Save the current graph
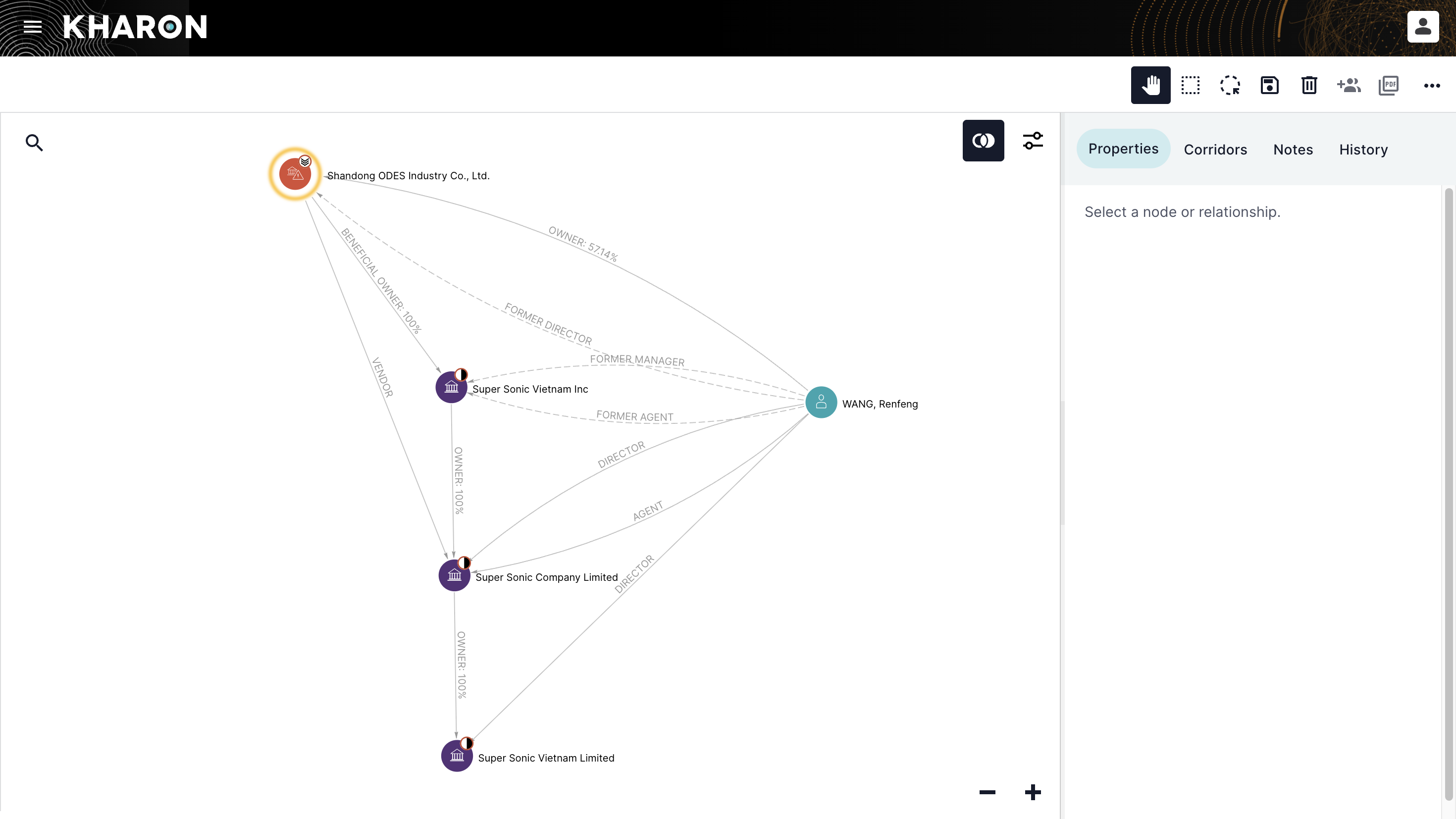The image size is (1456, 819). [x=1269, y=85]
